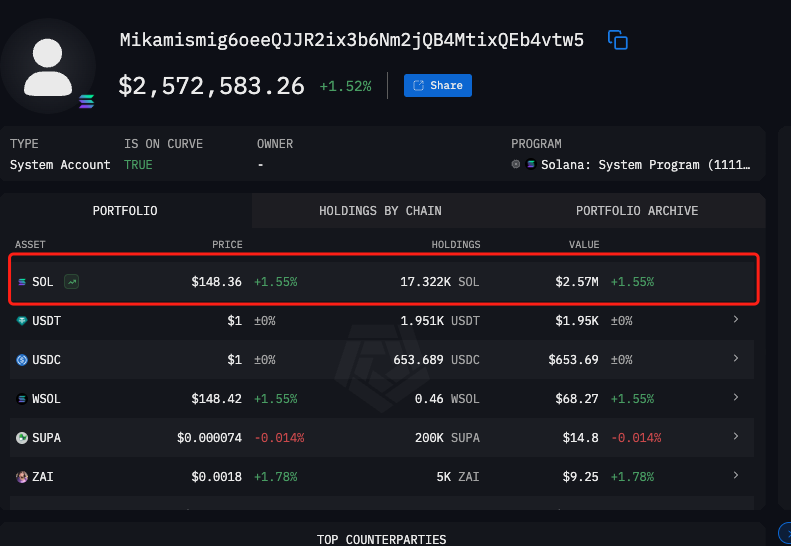Viewport: 791px width, 546px height.
Task: Click the wallet address text Mikamismig6oee…
Action: pos(352,40)
